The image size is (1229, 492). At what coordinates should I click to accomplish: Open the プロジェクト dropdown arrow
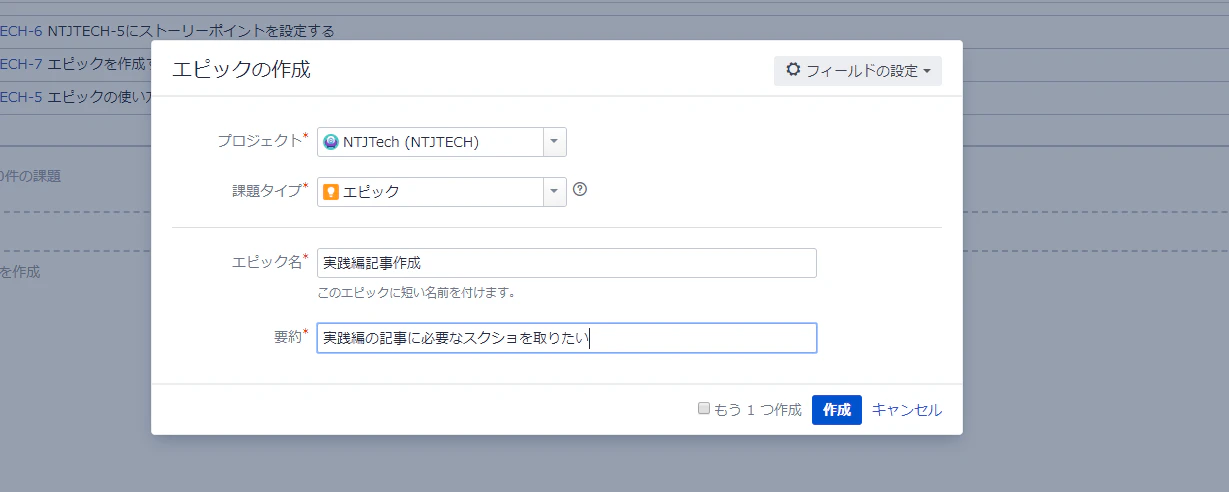coord(555,142)
